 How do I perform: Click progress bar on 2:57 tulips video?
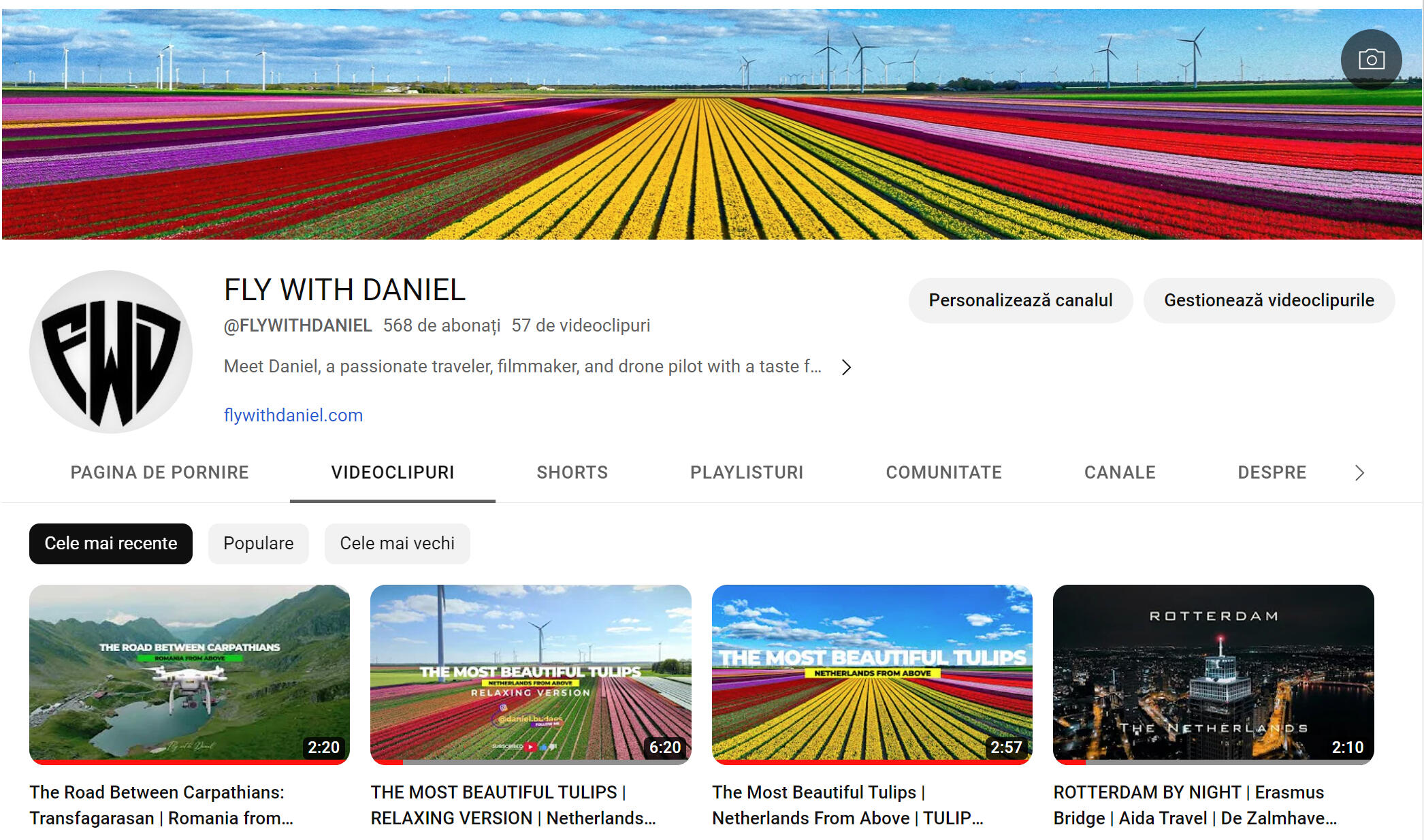point(871,762)
